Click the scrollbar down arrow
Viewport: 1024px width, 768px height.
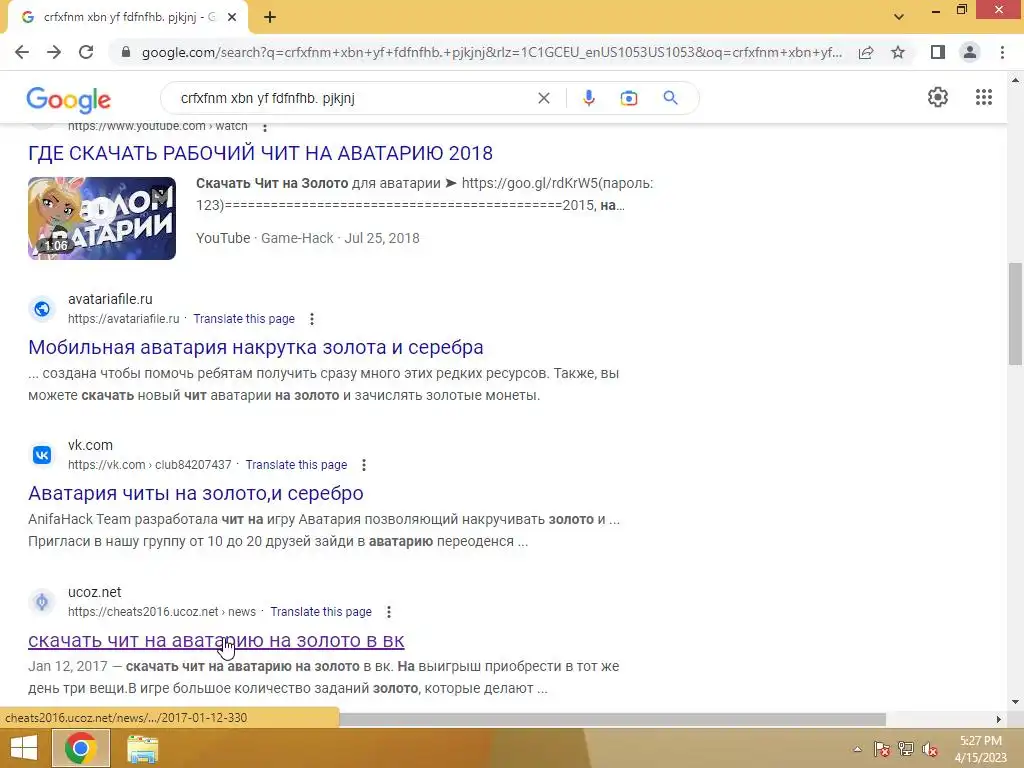[1015, 702]
